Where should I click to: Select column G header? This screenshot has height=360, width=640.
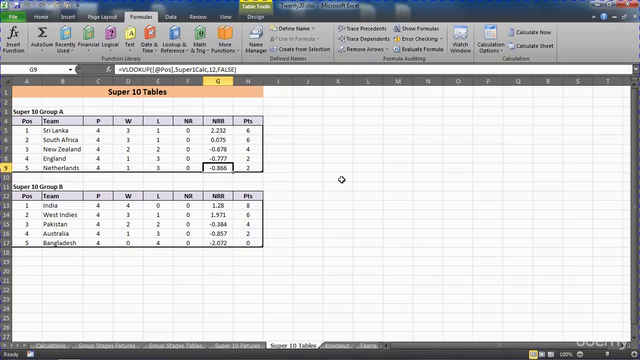tap(218, 81)
